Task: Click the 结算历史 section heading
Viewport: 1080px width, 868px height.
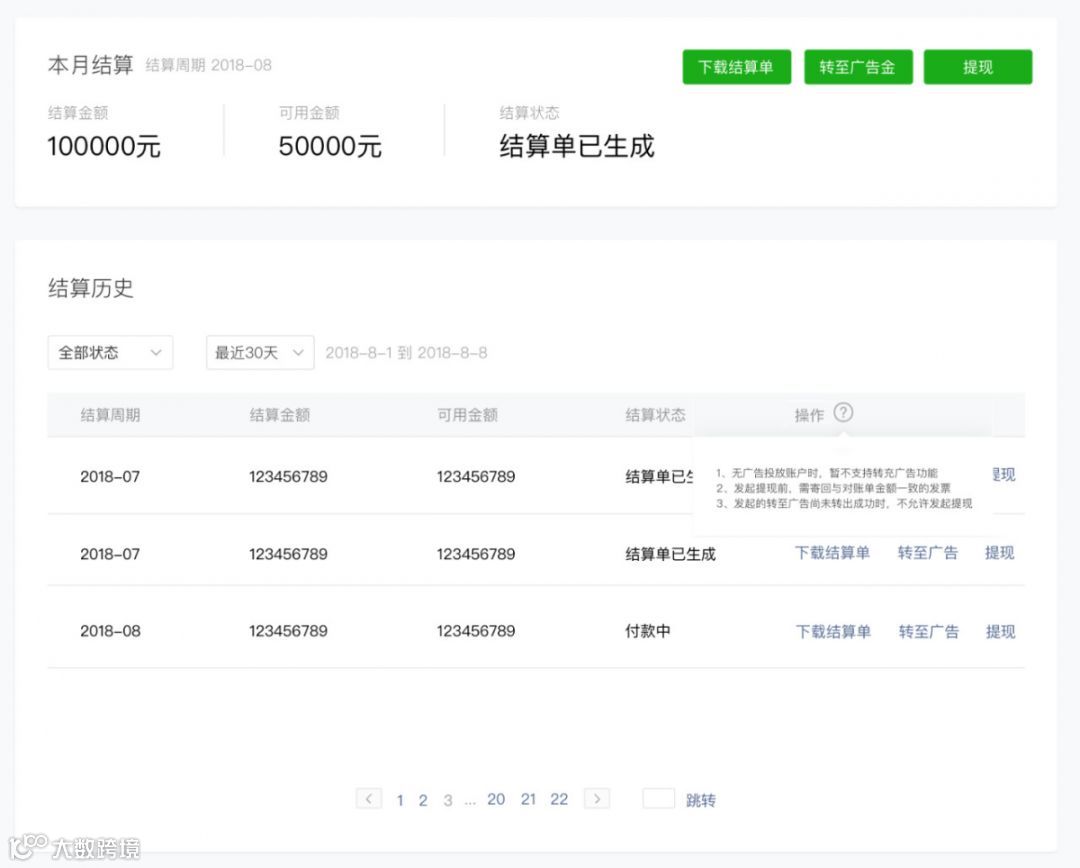Action: pos(90,288)
